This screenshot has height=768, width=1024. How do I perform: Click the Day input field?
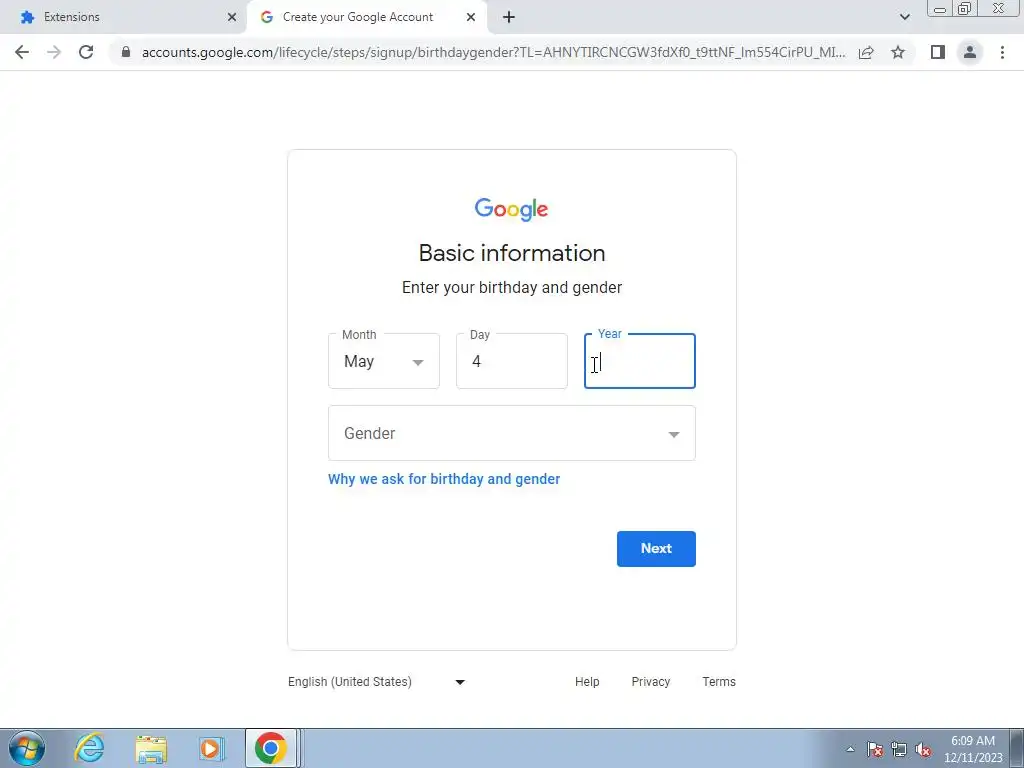click(x=512, y=361)
